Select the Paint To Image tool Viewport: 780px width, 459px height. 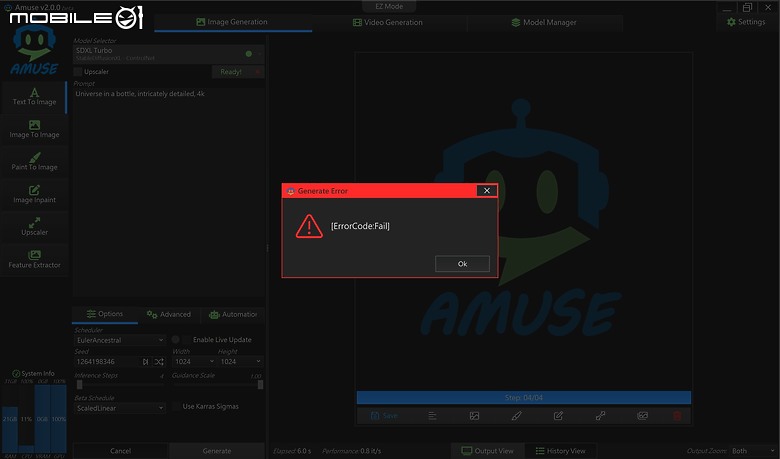pos(34,162)
